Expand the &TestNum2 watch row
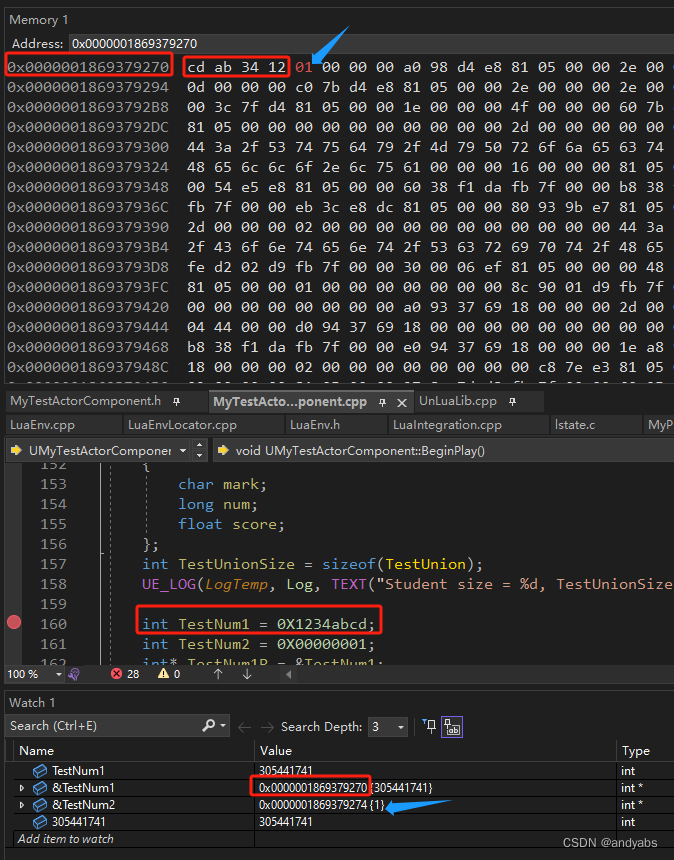 [21, 805]
